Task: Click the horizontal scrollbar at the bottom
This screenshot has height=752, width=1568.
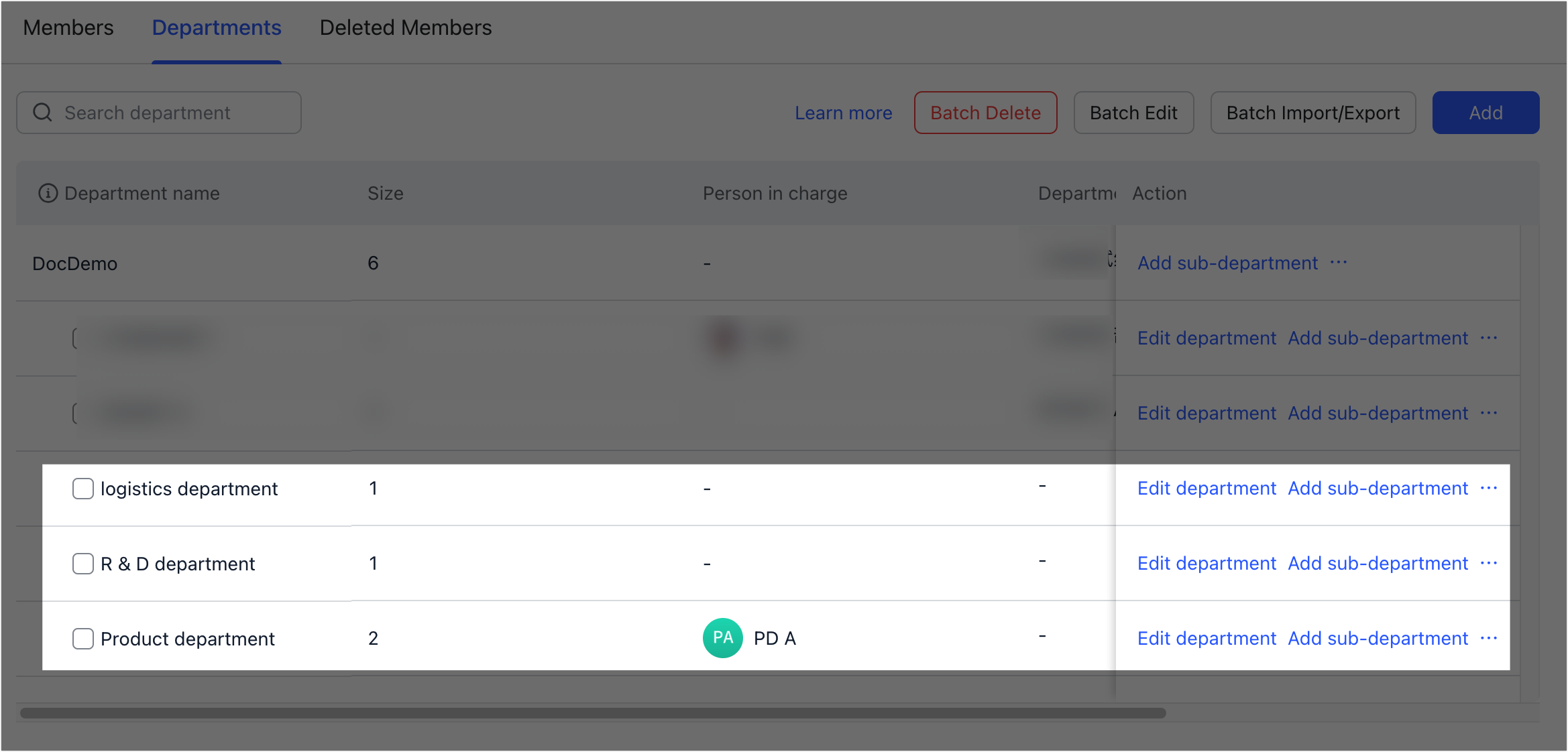Action: 593,713
